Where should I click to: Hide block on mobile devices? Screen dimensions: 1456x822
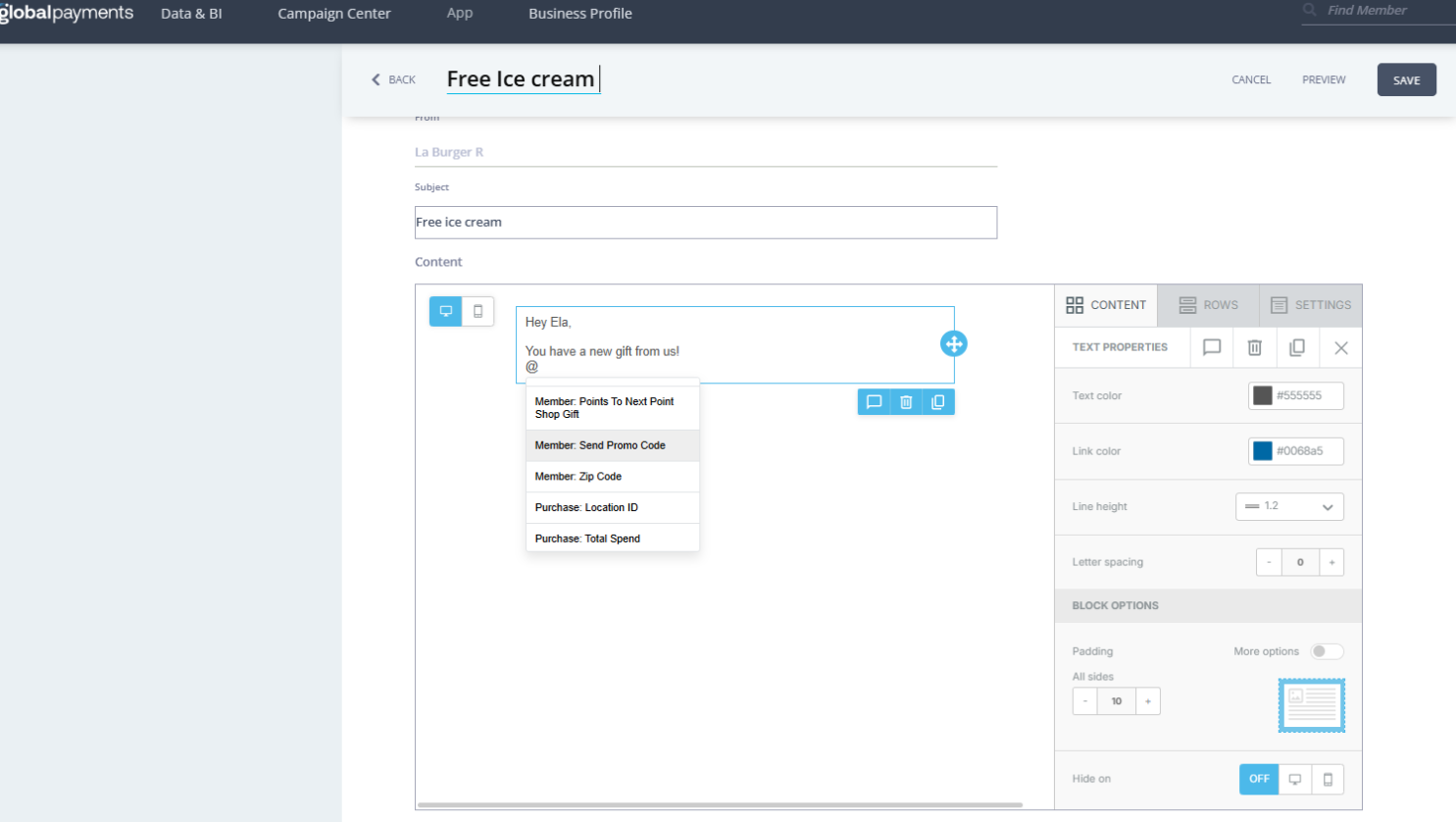pyautogui.click(x=1328, y=779)
